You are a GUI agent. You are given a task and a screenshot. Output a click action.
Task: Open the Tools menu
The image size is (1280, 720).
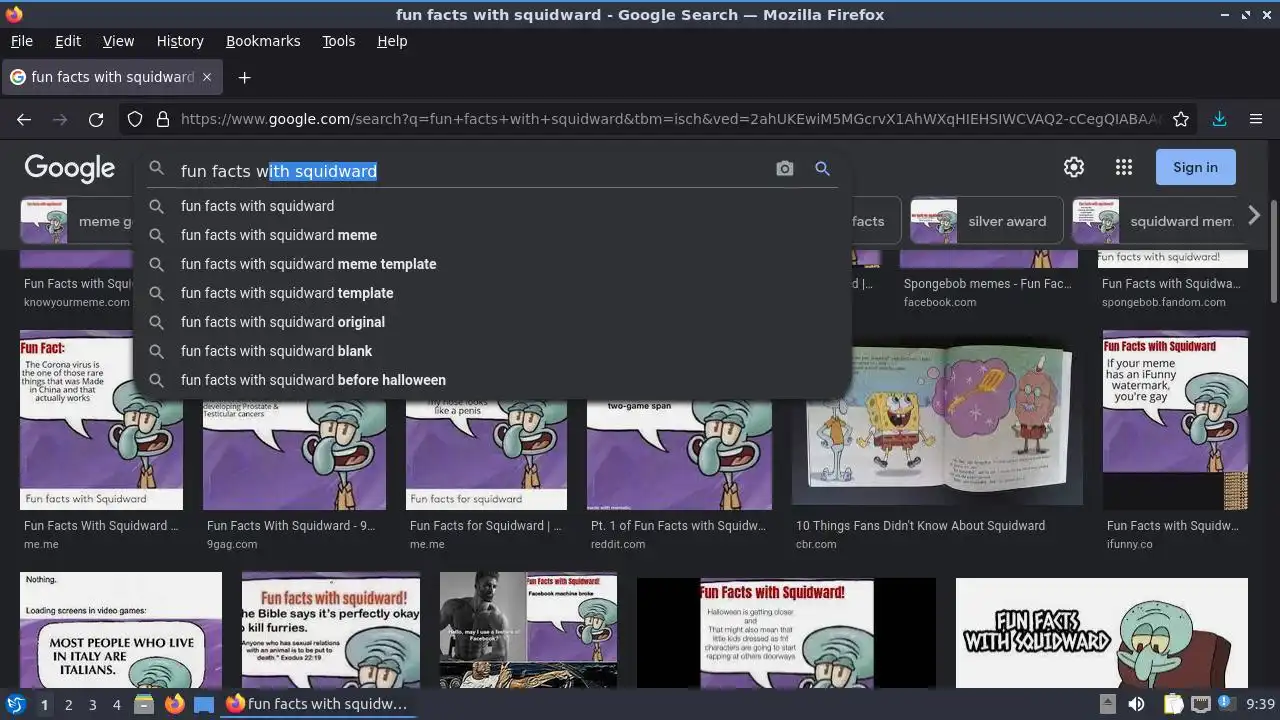pyautogui.click(x=338, y=41)
